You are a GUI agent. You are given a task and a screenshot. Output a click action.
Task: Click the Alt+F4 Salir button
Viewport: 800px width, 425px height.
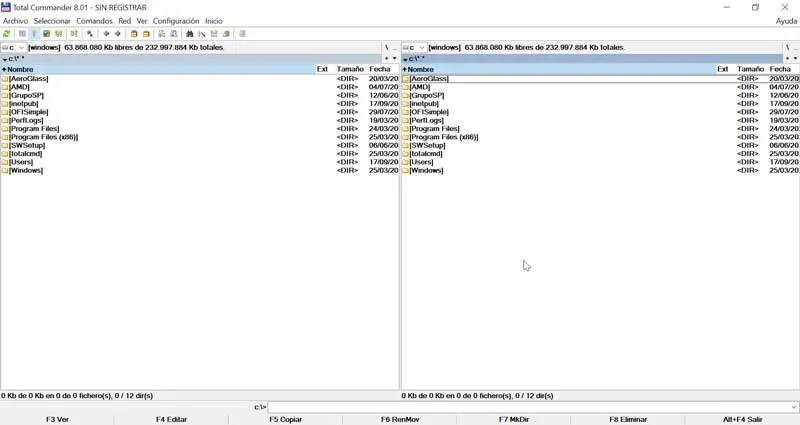tap(742, 419)
